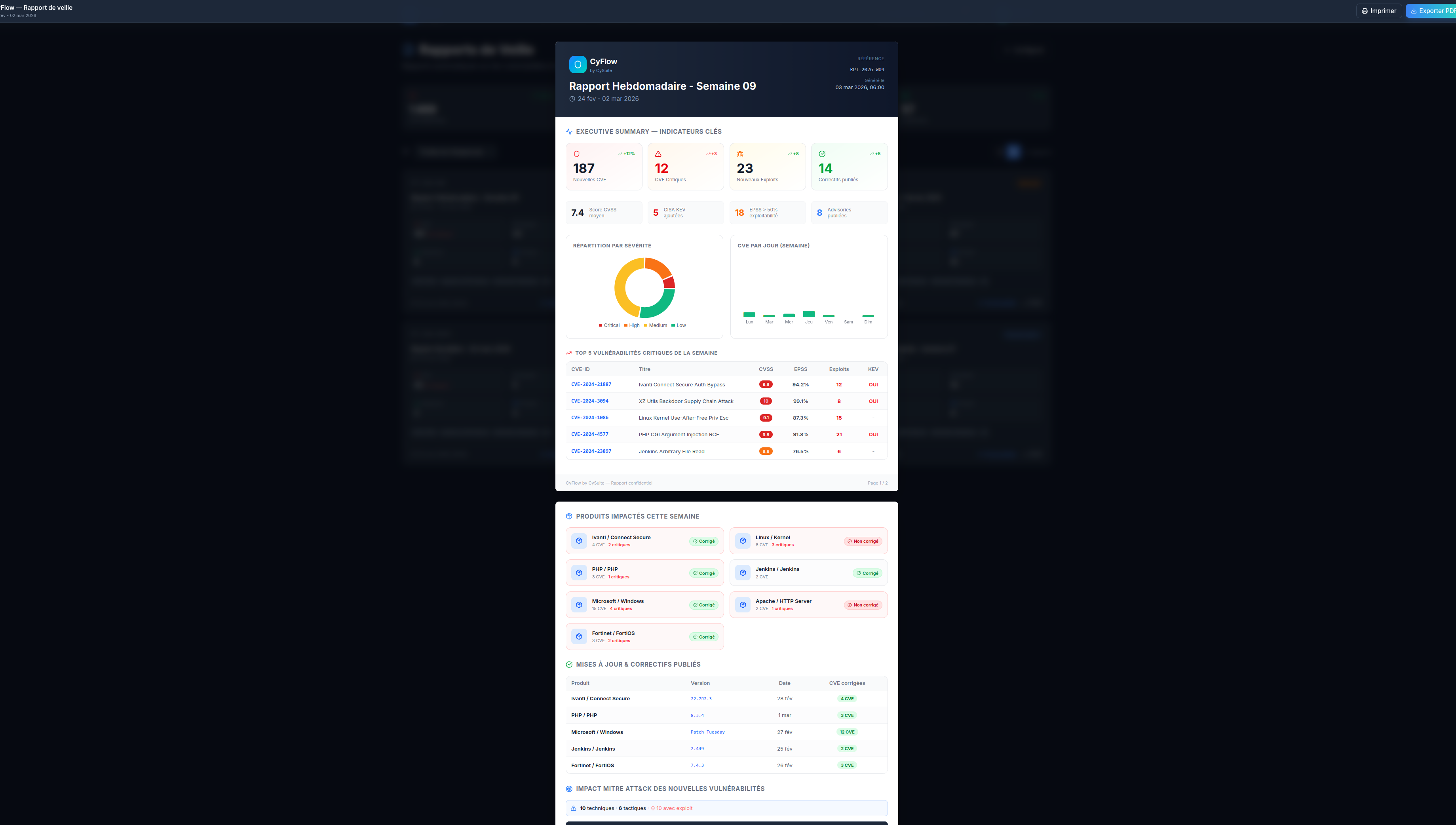Click the Linux / Kernel package icon
1456x825 pixels.
(742, 541)
